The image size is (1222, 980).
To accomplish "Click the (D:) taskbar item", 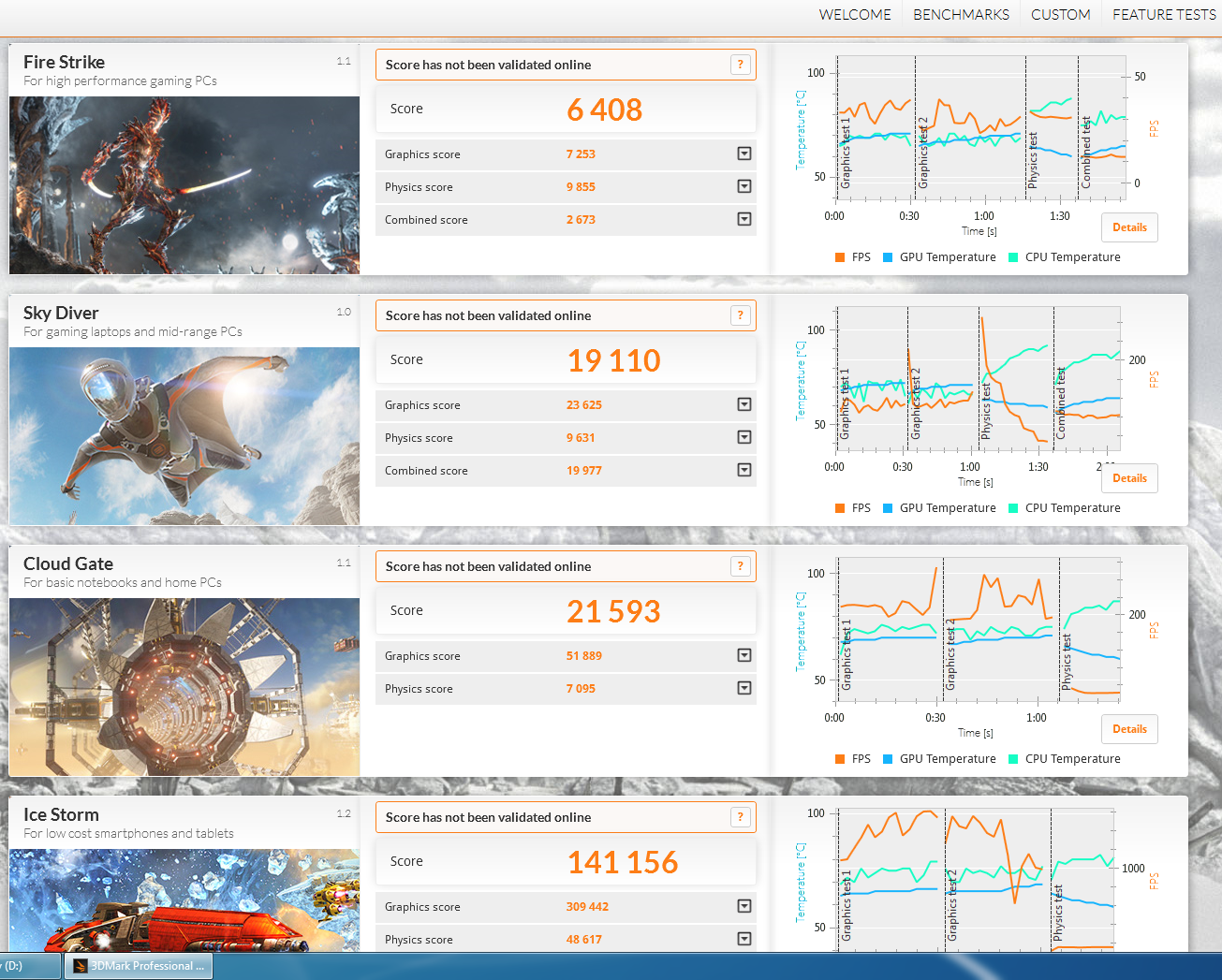I will click(28, 966).
